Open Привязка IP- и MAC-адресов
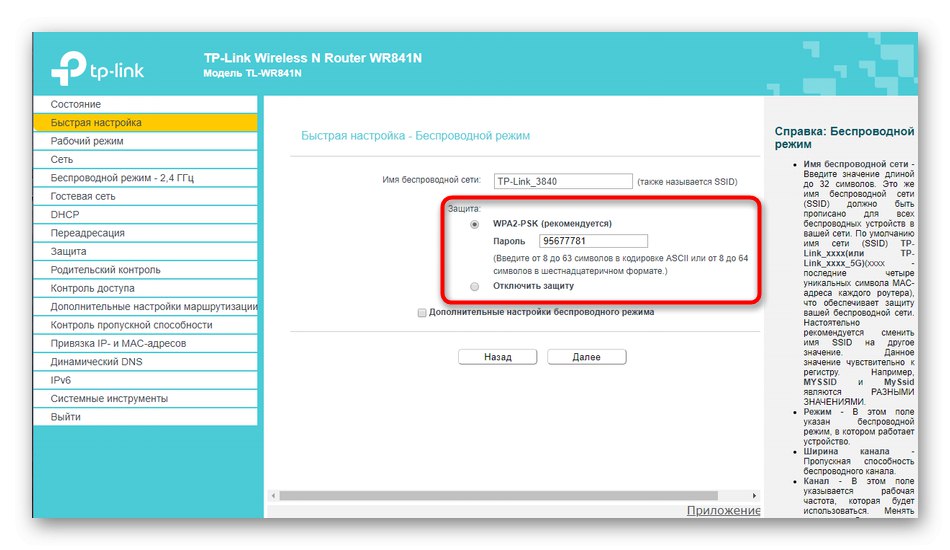The height and width of the screenshot is (550, 950). coord(145,343)
